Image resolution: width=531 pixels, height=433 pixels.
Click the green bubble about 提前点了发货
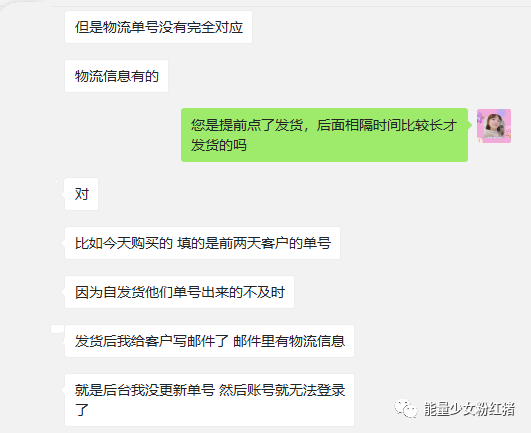coord(324,135)
